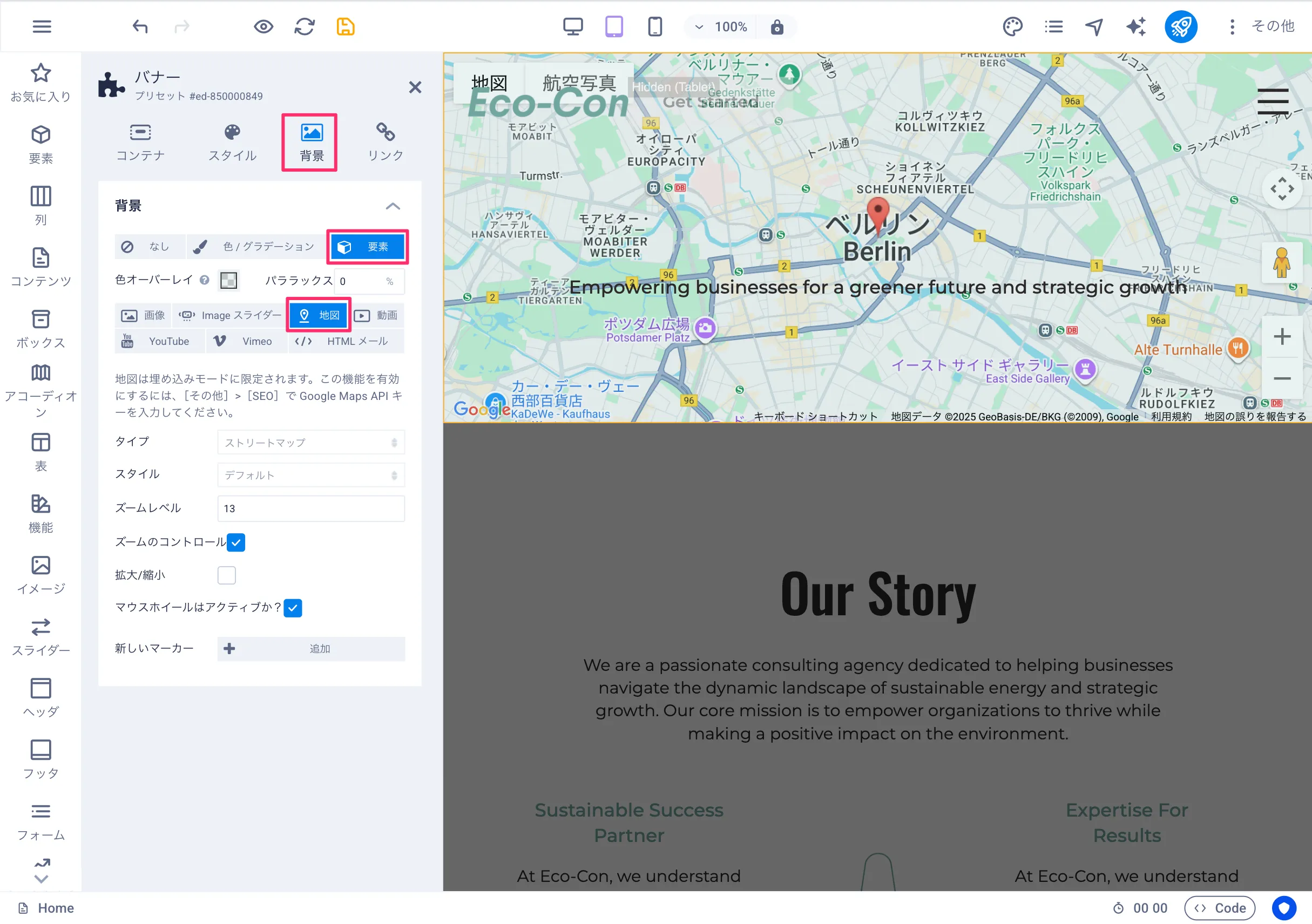Add a new marker with 追加 button

[311, 649]
